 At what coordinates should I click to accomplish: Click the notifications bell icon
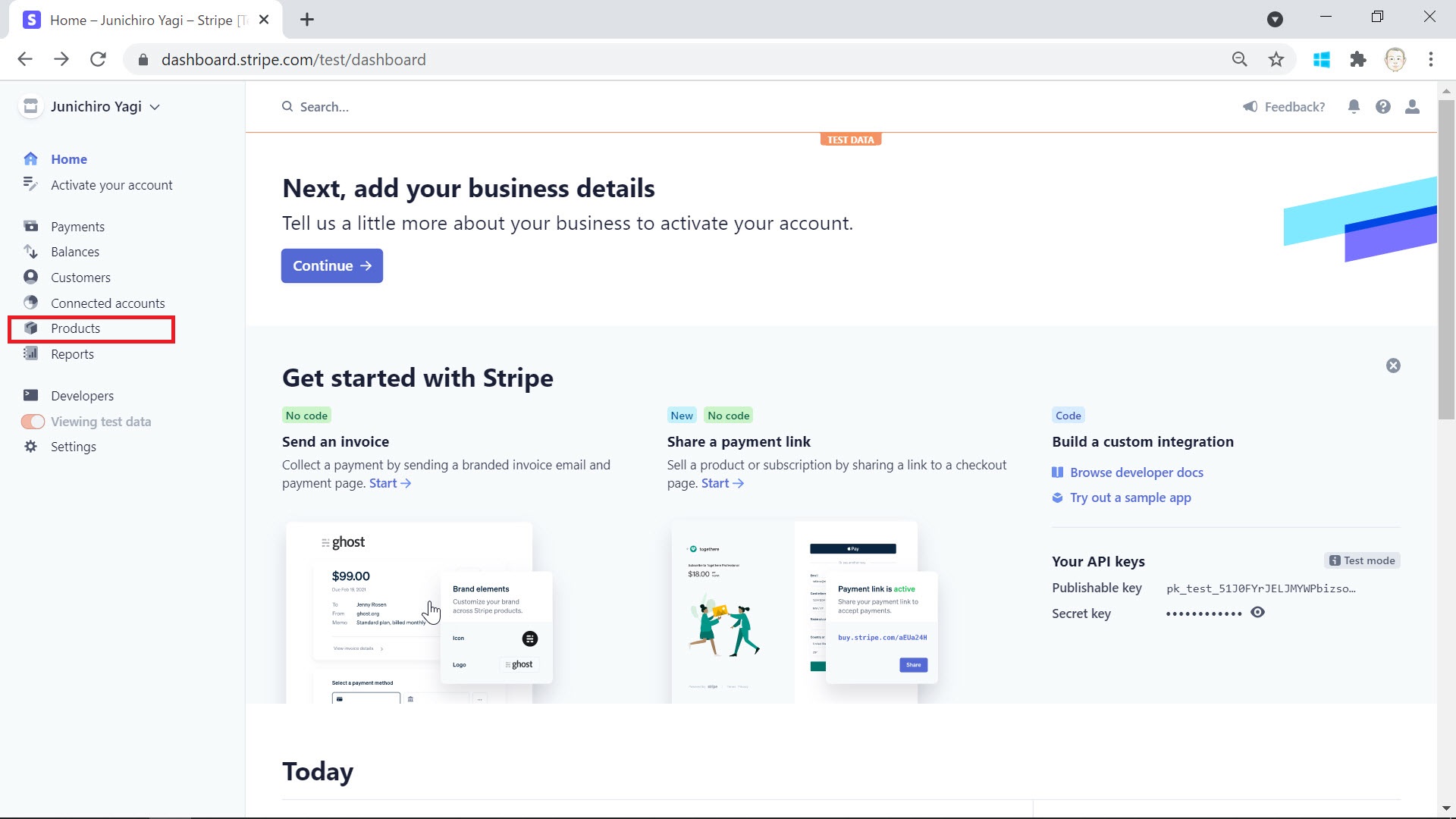[x=1354, y=107]
